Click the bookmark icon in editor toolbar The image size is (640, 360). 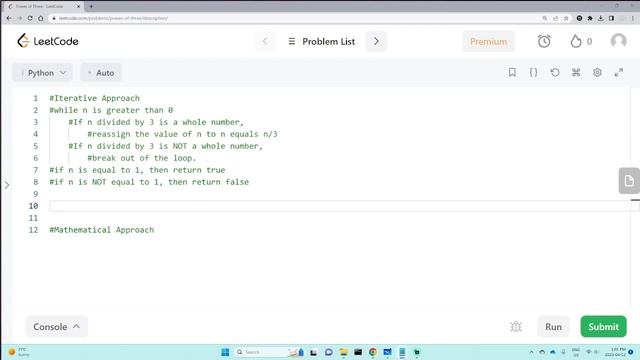pyautogui.click(x=512, y=73)
